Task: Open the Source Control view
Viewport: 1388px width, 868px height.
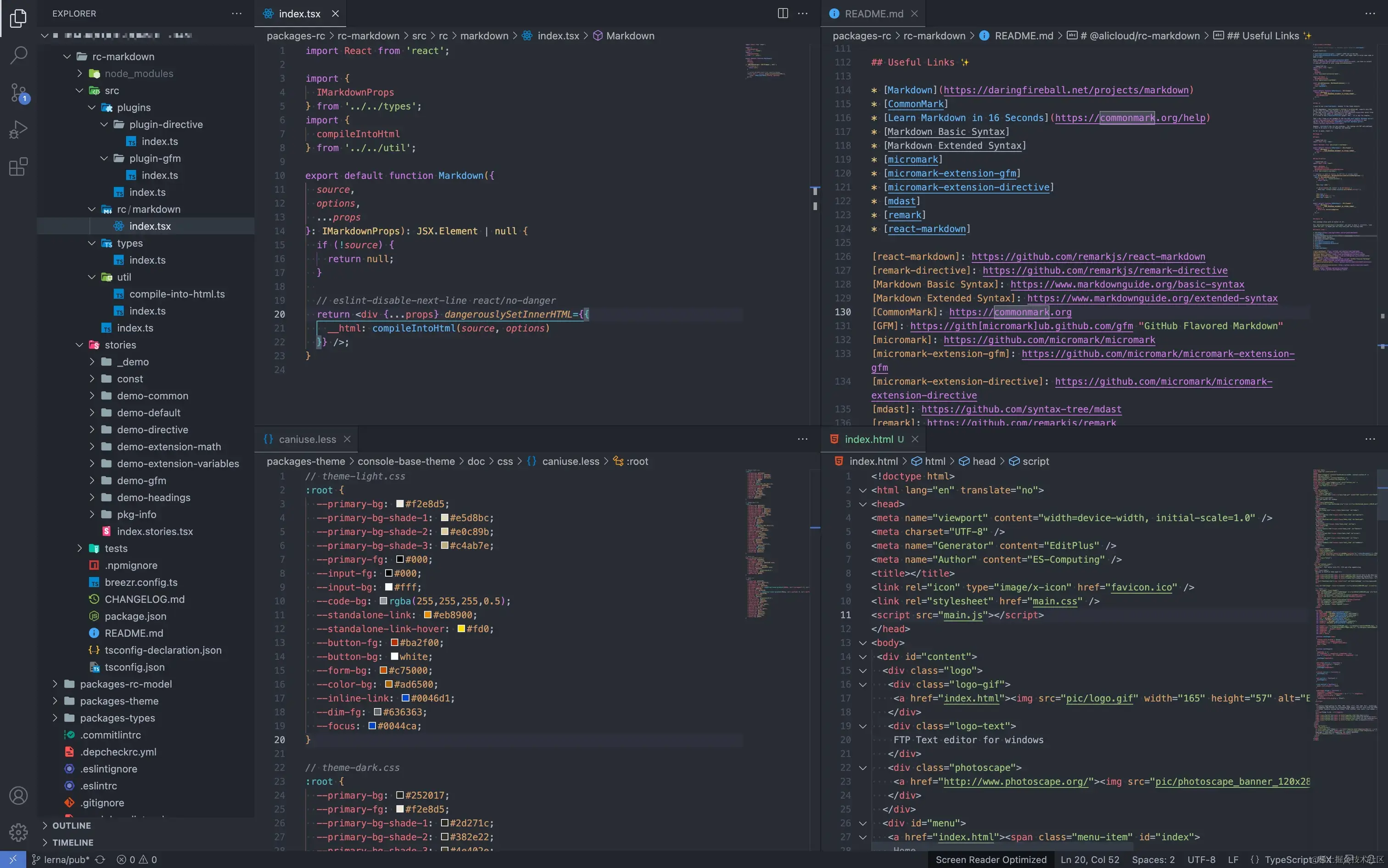Action: [18, 92]
